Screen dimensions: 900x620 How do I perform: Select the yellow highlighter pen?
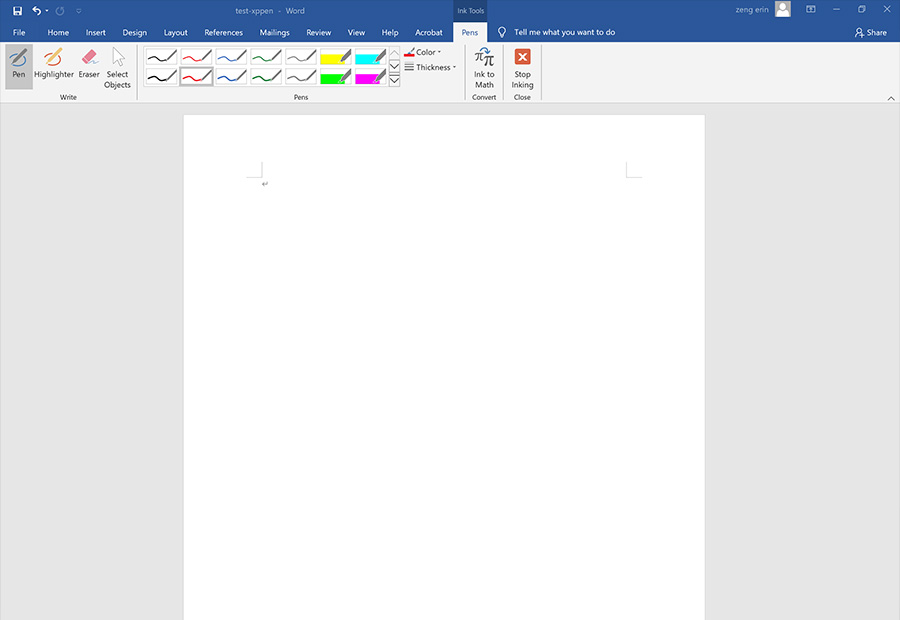coord(336,57)
